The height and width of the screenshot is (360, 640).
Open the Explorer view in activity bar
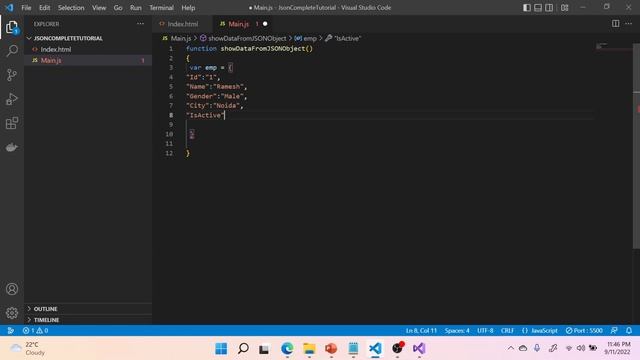tap(12, 27)
